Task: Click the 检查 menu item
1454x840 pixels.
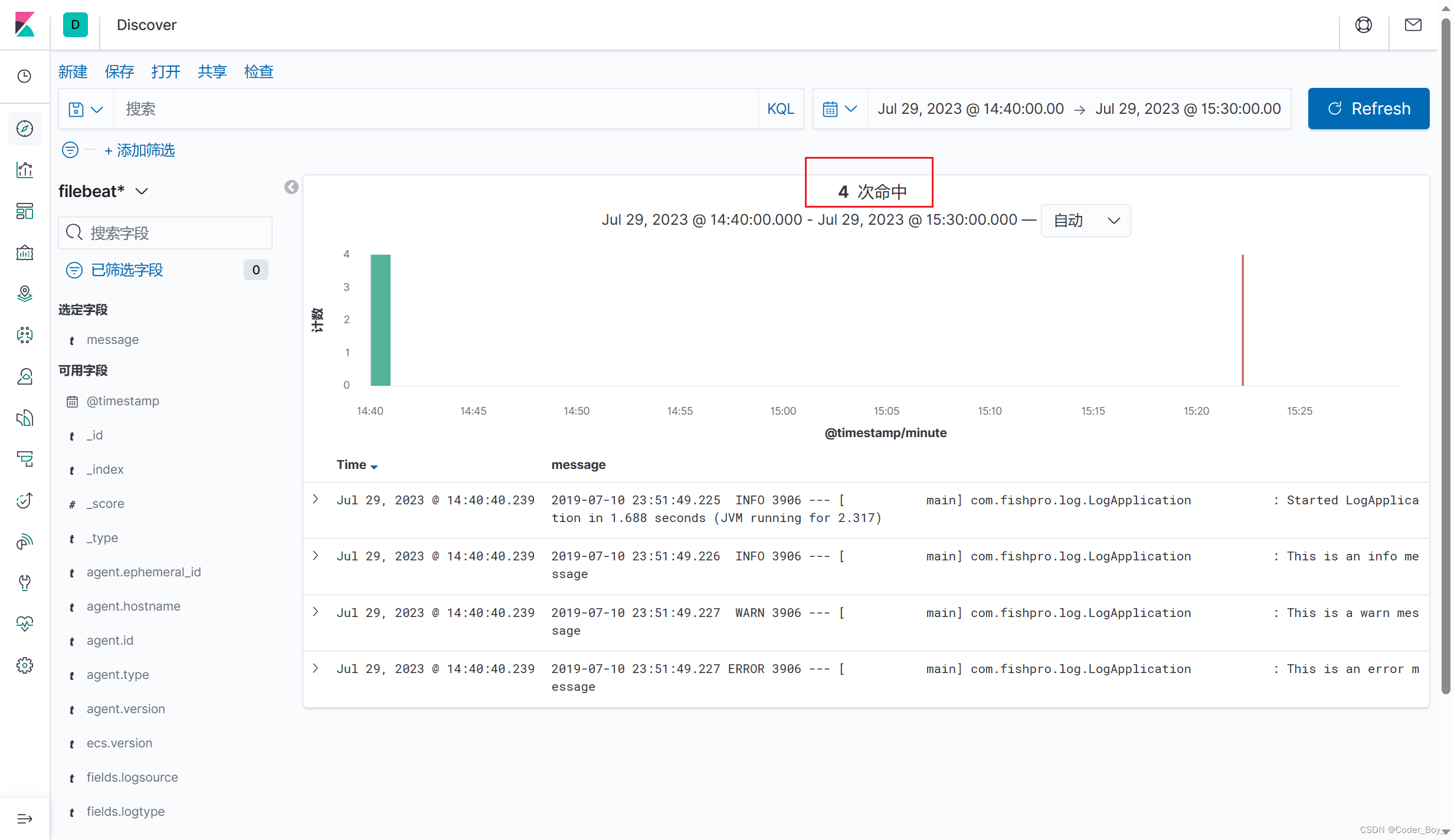Action: (258, 72)
